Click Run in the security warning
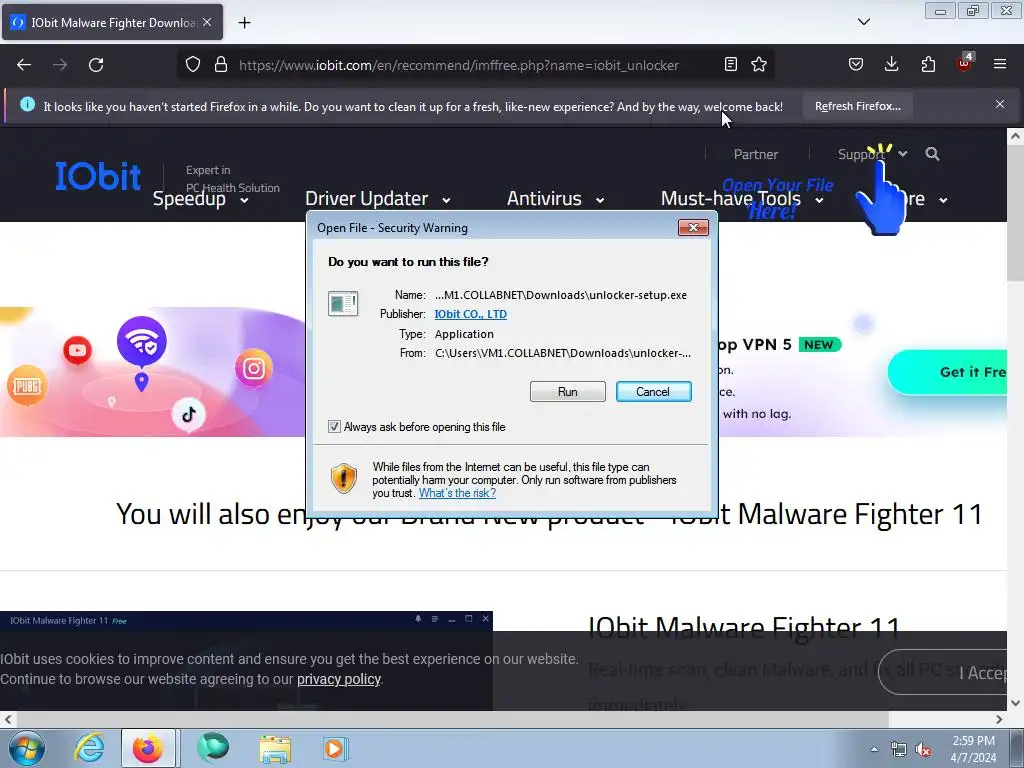The width and height of the screenshot is (1024, 768). [568, 392]
